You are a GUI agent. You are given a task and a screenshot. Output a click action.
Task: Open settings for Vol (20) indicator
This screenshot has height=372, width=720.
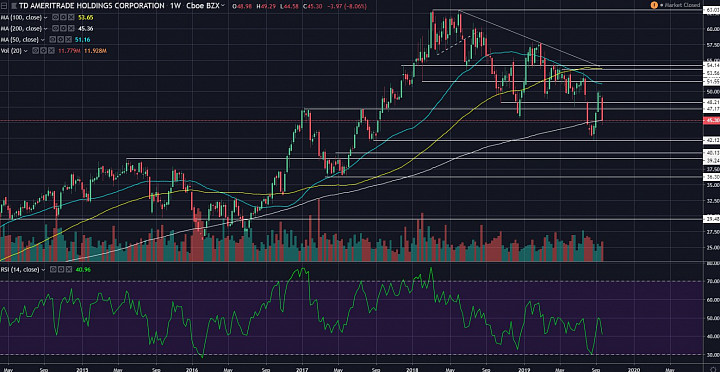tap(43, 51)
